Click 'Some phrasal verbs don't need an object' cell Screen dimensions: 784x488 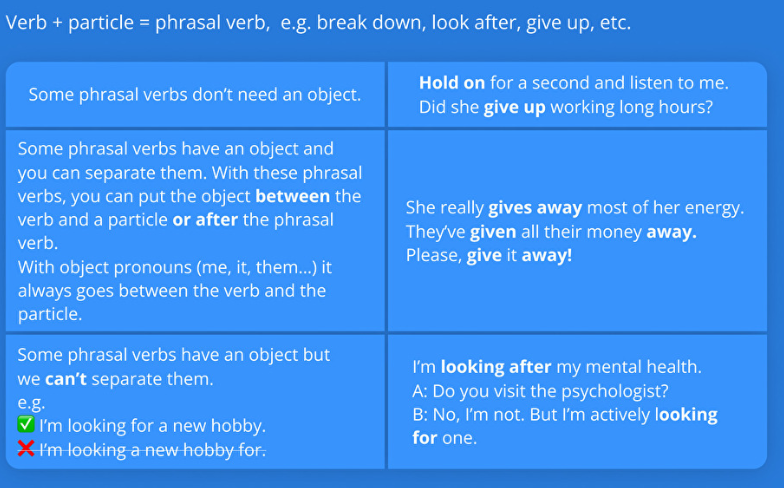[194, 94]
